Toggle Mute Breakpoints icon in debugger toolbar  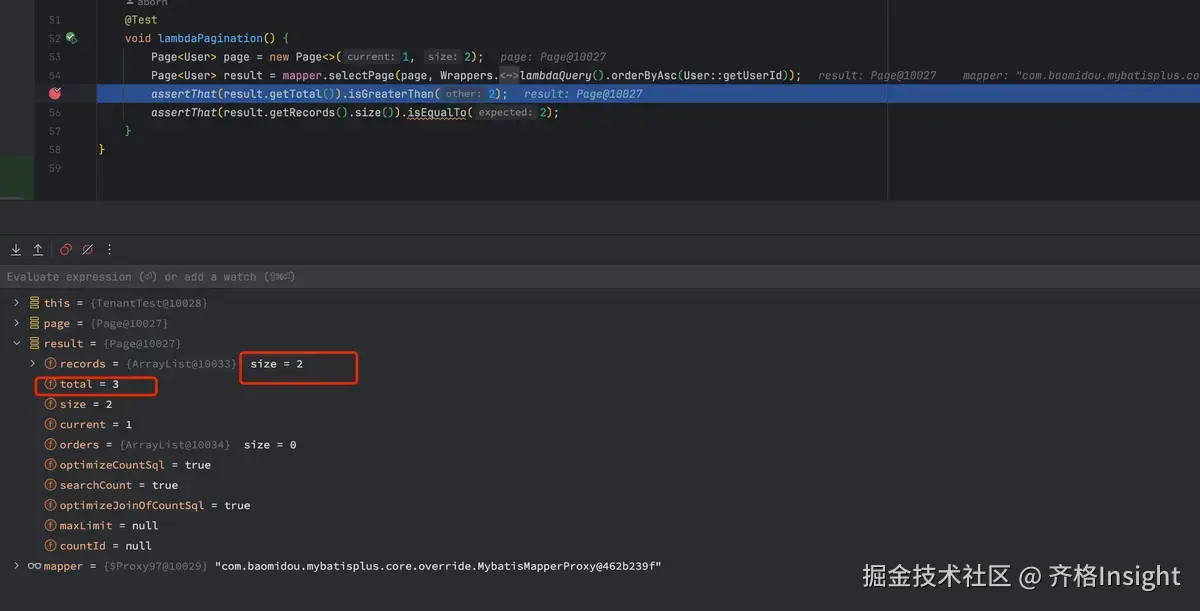[88, 249]
